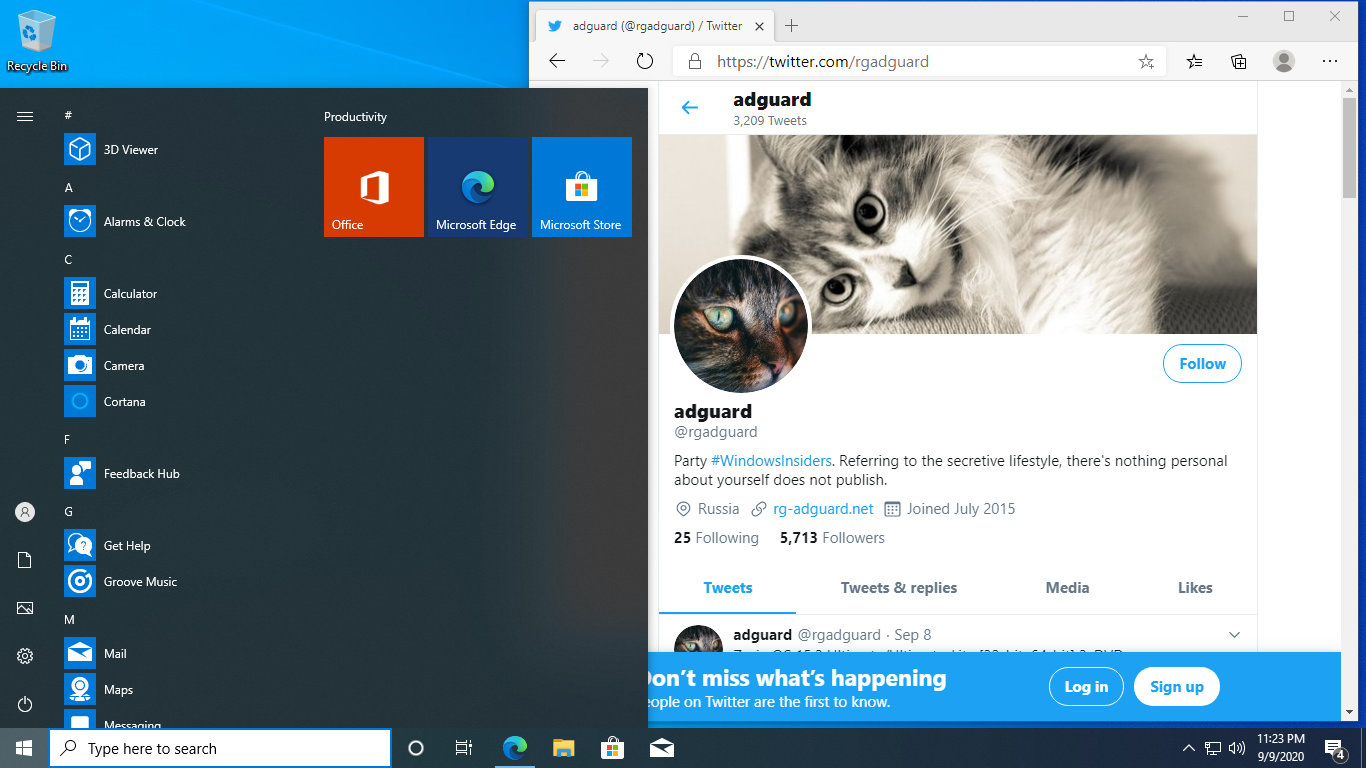Open the #WindowsInsiders hashtag link

tap(771, 461)
